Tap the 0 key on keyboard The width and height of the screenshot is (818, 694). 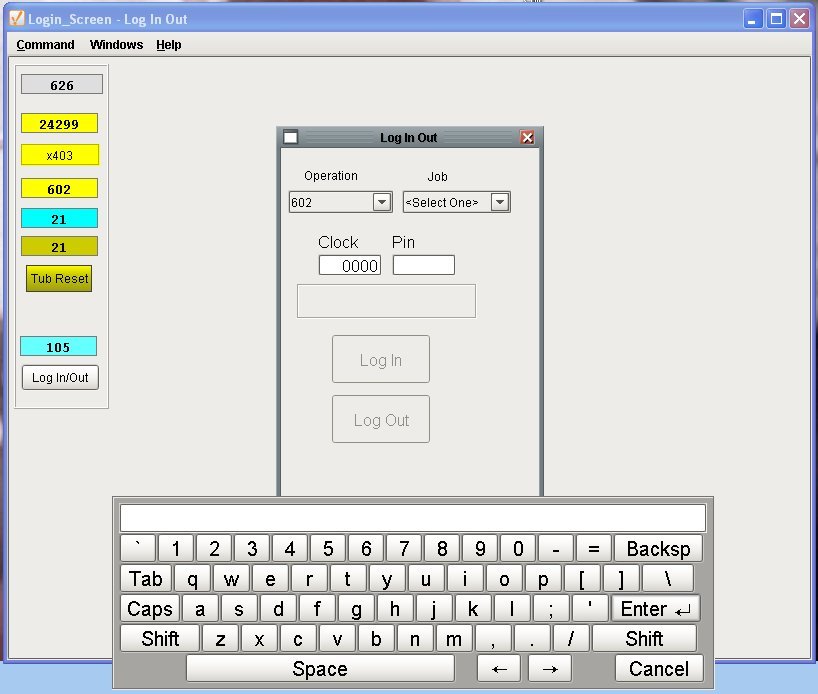(518, 548)
